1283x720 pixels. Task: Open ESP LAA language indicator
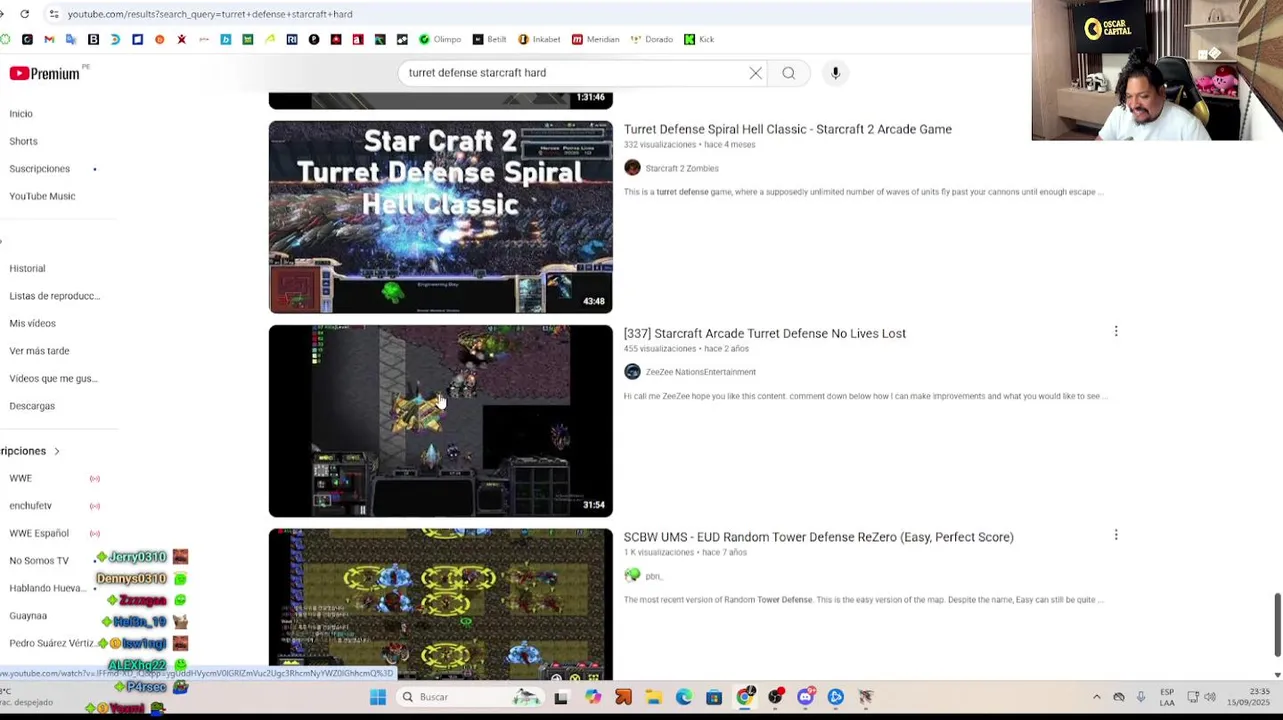tap(1166, 697)
